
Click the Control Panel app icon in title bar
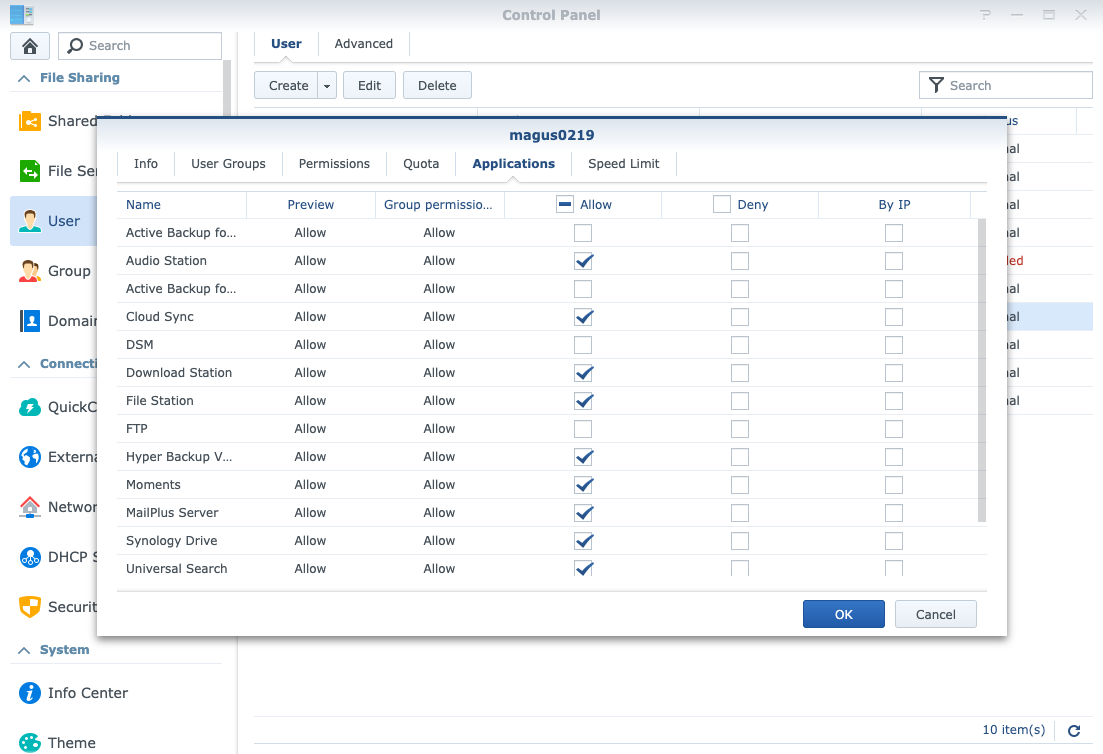22,14
